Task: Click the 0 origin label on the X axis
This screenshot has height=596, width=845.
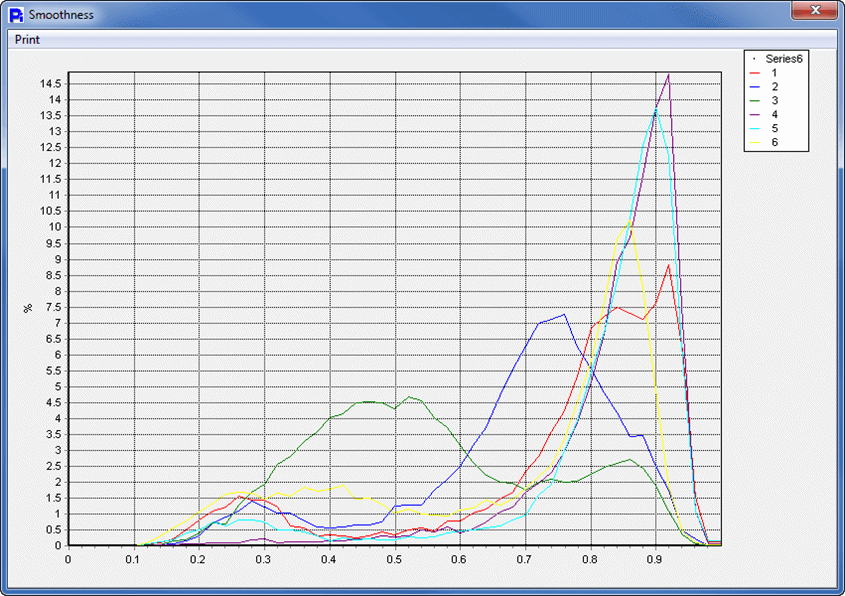Action: coord(68,558)
